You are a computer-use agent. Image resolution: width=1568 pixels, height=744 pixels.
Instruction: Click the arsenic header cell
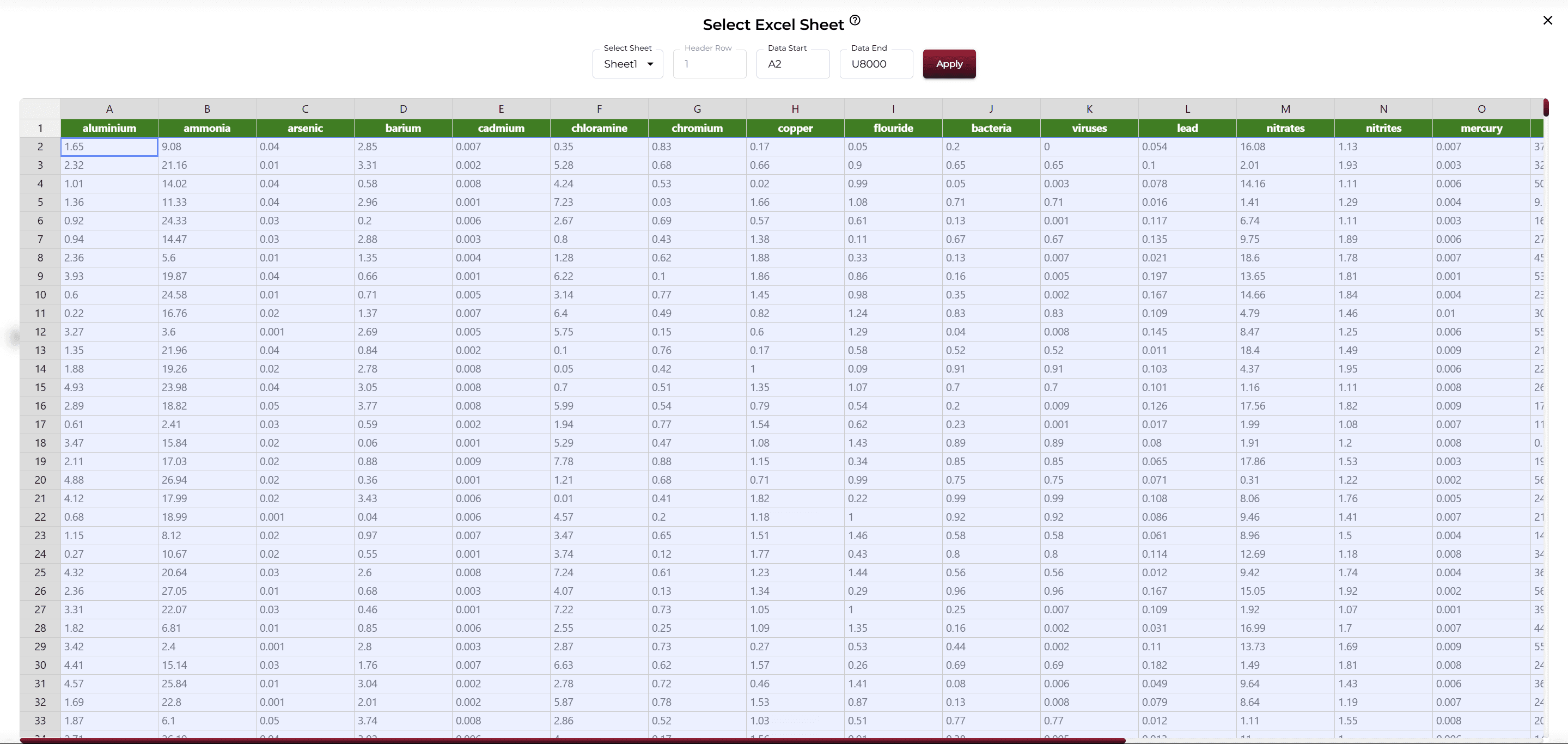pyautogui.click(x=306, y=129)
